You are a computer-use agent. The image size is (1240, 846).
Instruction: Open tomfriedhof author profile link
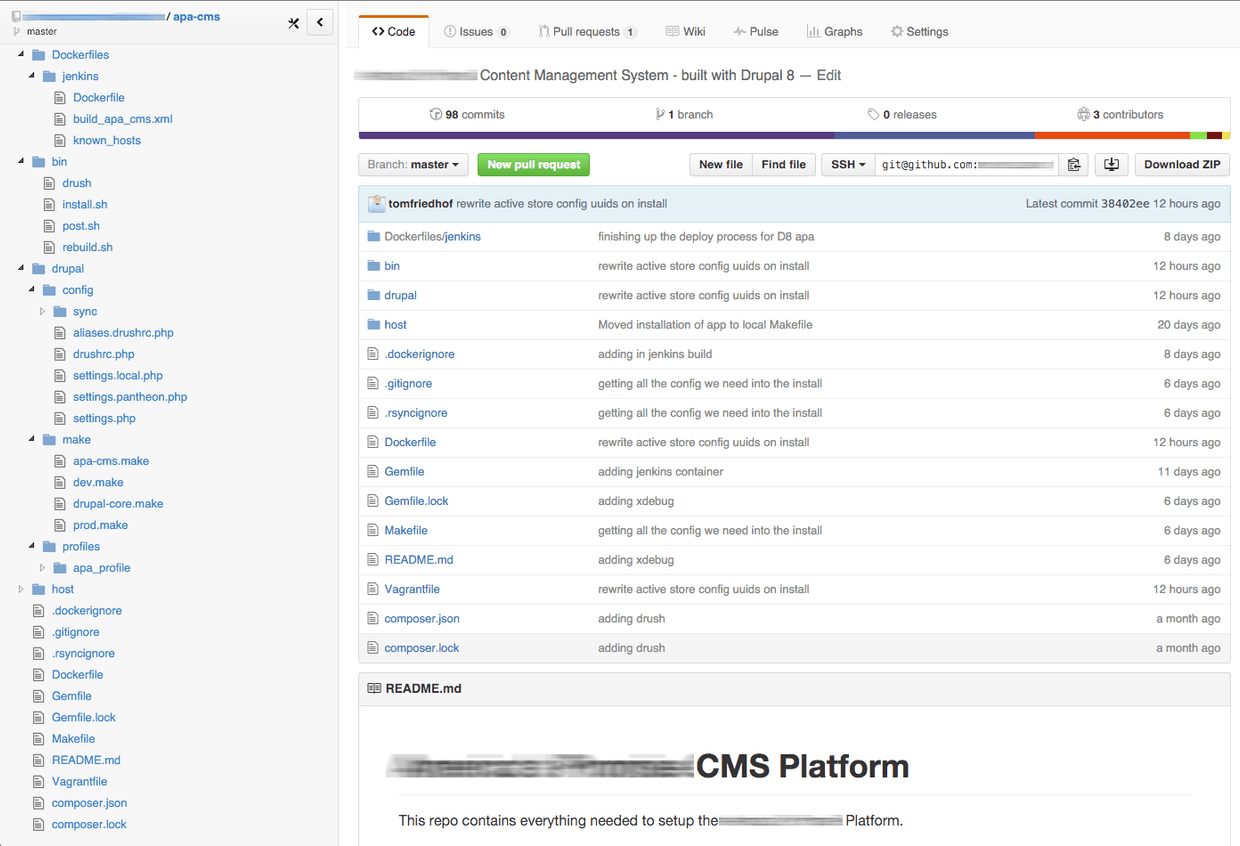[x=421, y=204]
